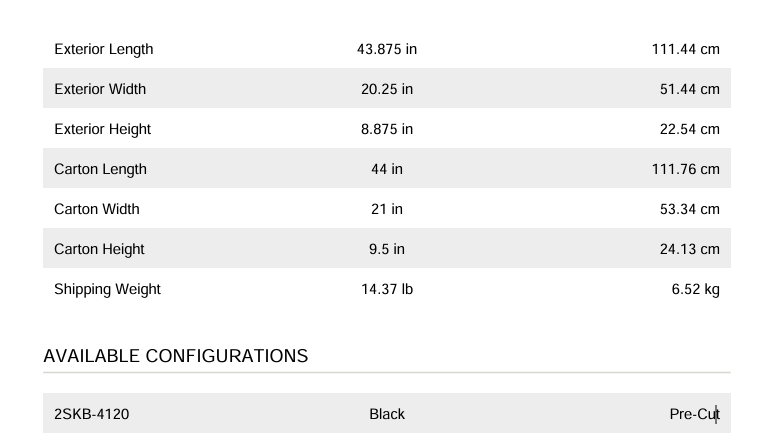Image resolution: width=757 pixels, height=444 pixels.
Task: Click the Pre-Cut configuration text
Action: click(694, 414)
